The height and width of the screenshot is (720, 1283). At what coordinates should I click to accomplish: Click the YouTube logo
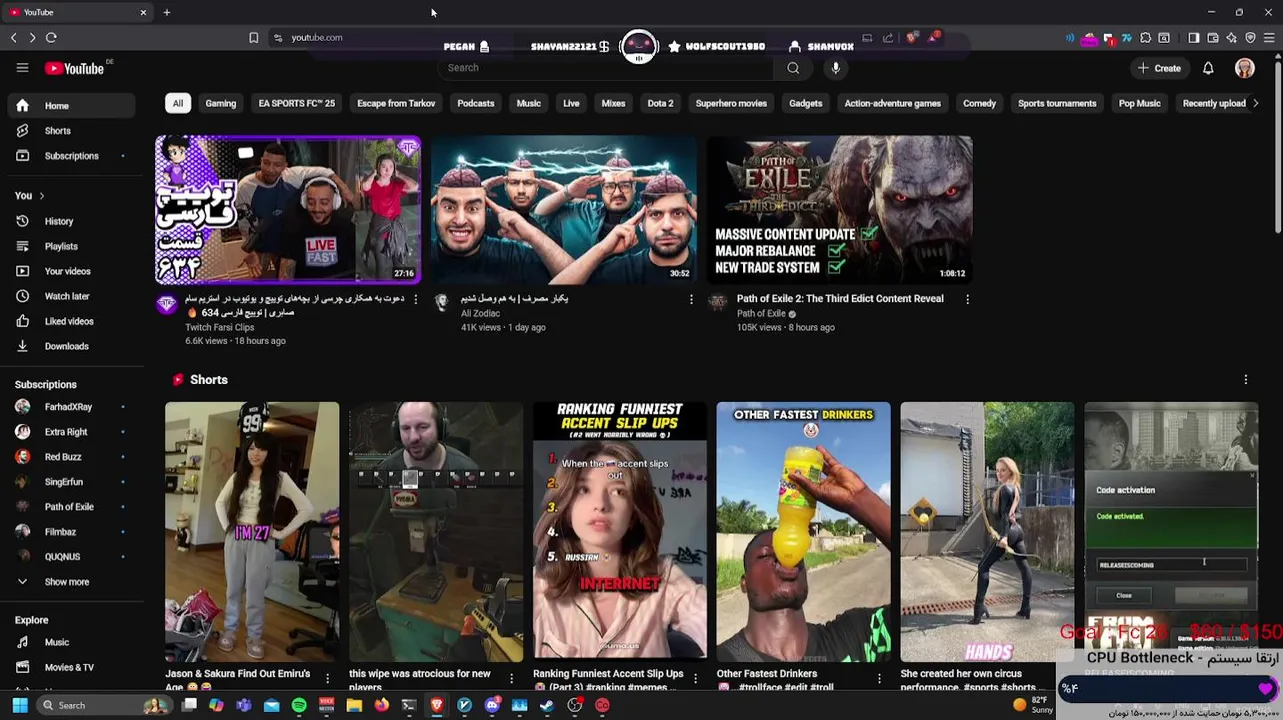[x=74, y=68]
